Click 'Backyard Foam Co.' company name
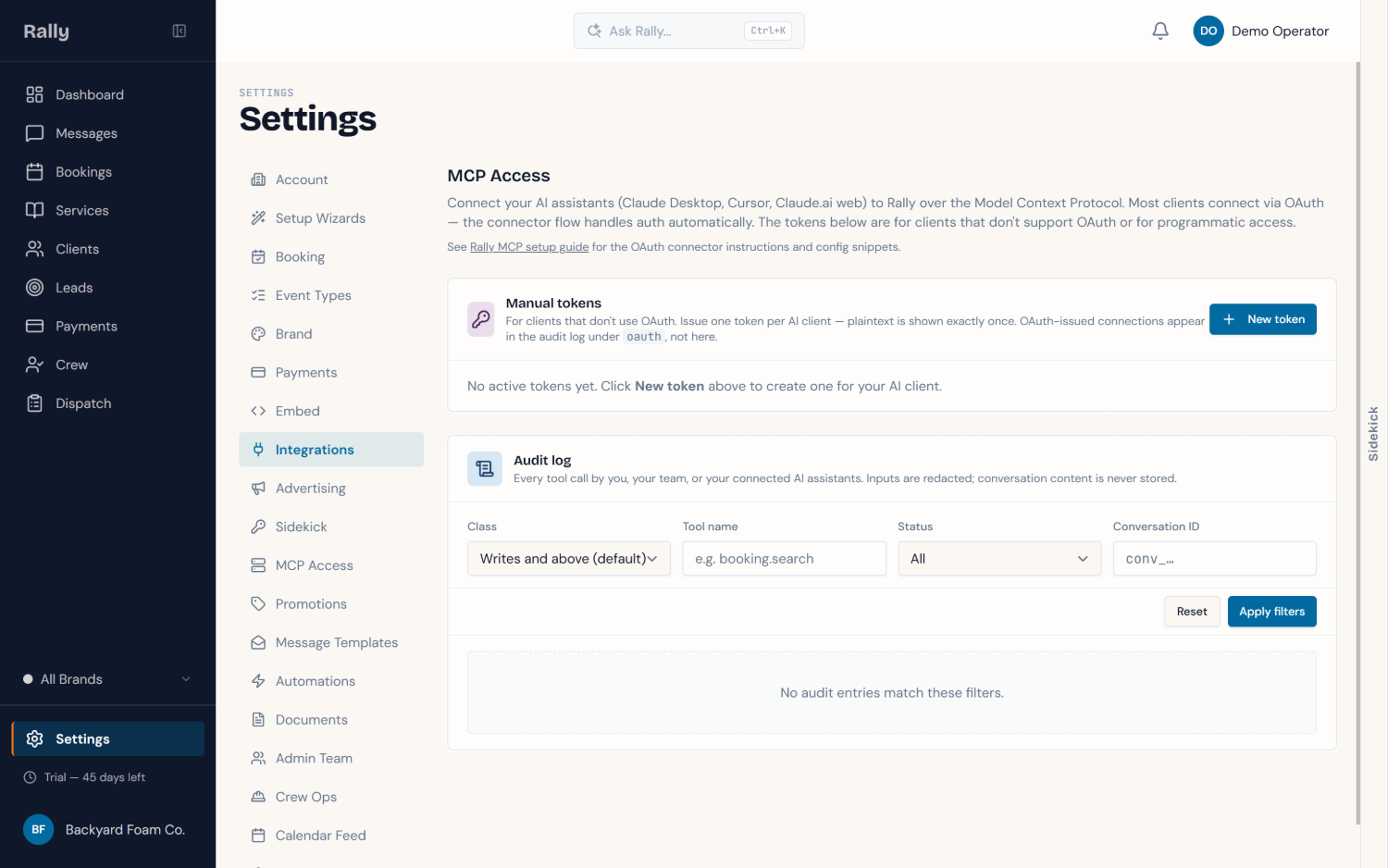Image resolution: width=1388 pixels, height=868 pixels. pyautogui.click(x=125, y=830)
